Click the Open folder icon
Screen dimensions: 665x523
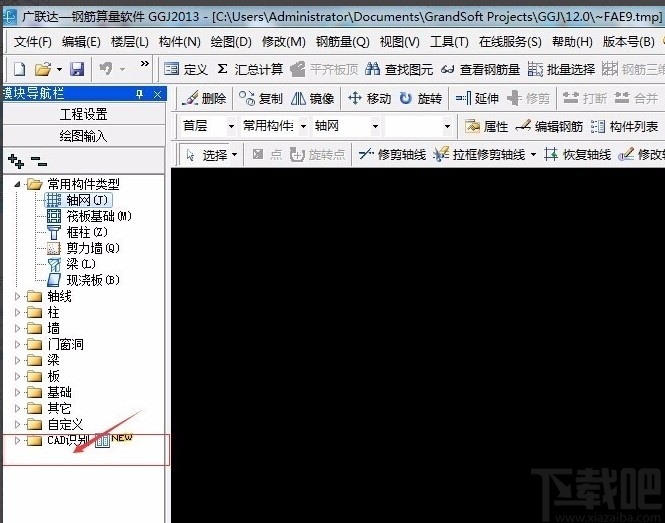pyautogui.click(x=43, y=69)
